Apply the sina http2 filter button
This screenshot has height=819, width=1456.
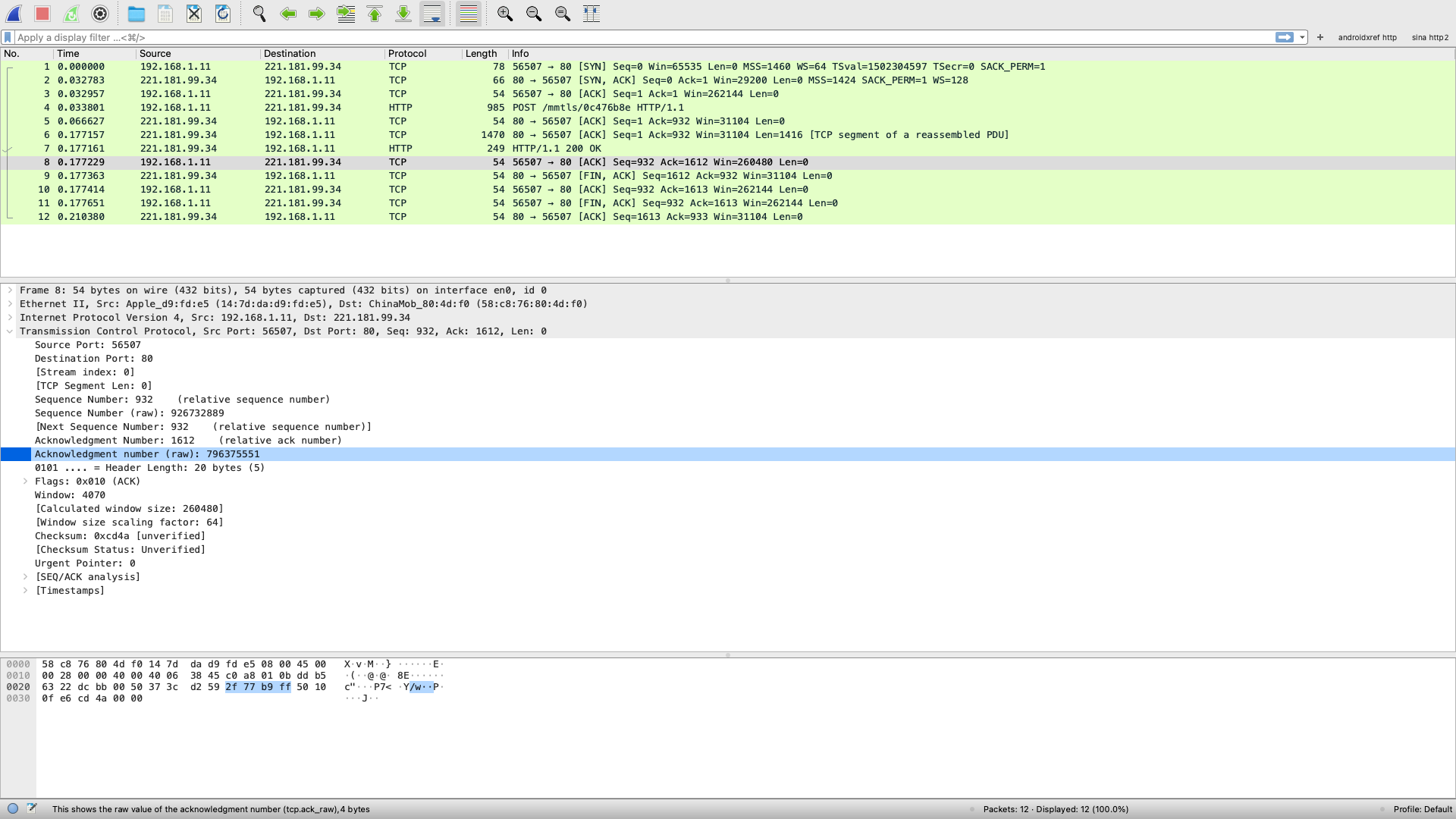point(1430,37)
